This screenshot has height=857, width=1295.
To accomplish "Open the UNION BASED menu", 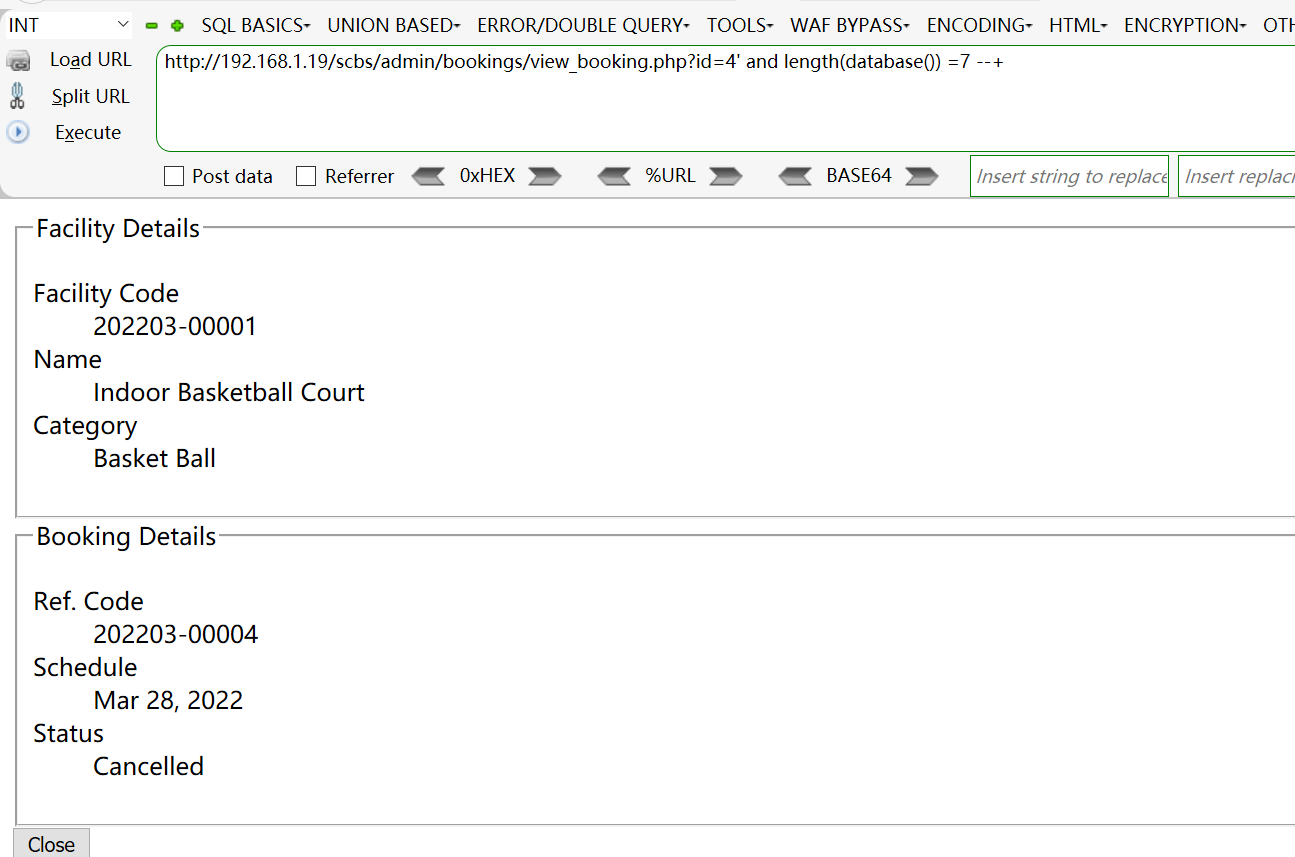I will pos(394,25).
